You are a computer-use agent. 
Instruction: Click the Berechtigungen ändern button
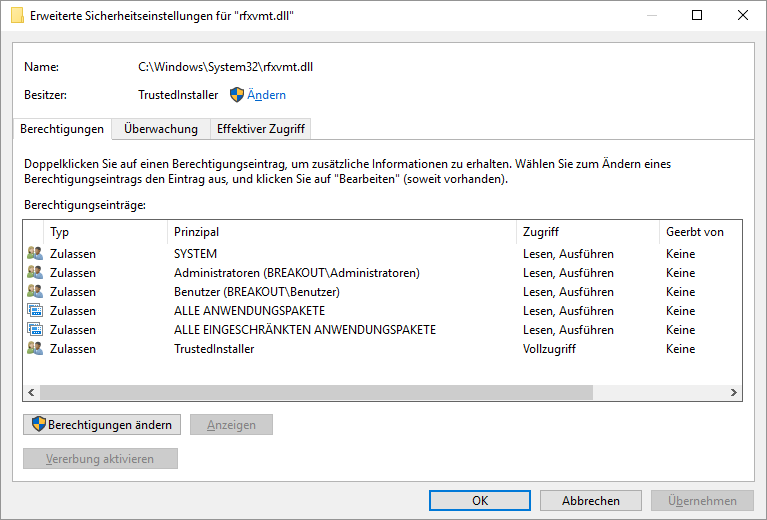[102, 425]
